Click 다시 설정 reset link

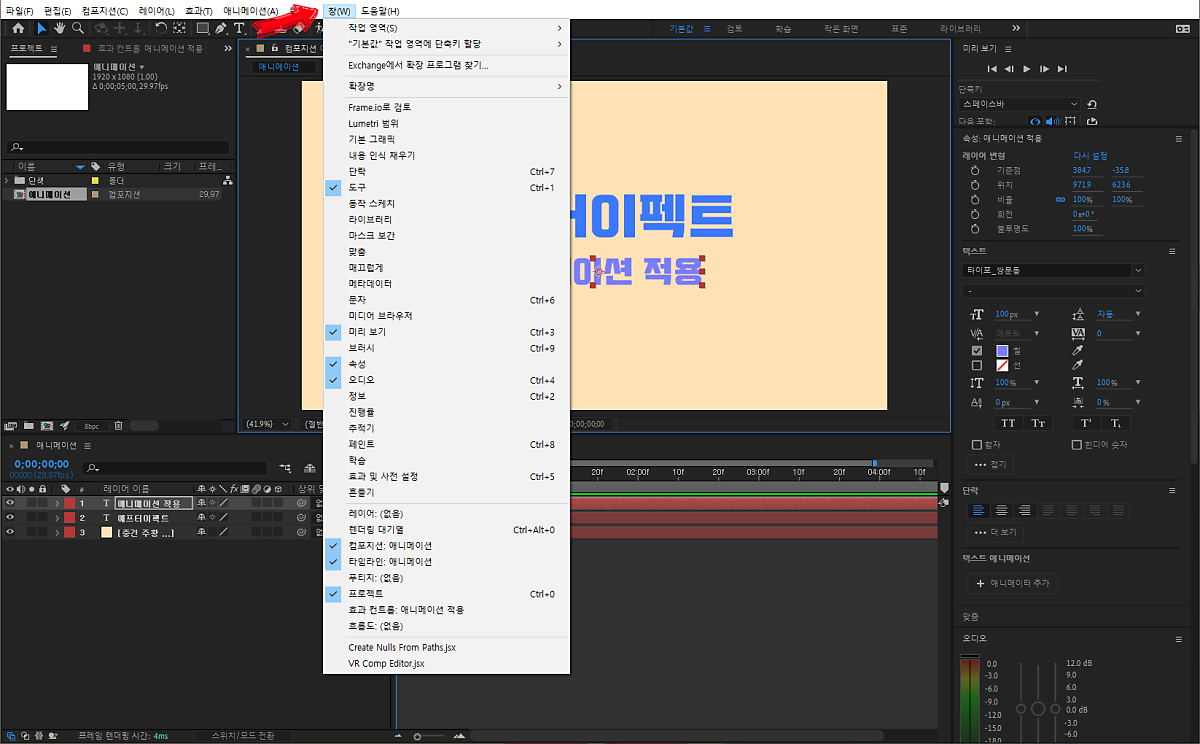tap(1090, 156)
